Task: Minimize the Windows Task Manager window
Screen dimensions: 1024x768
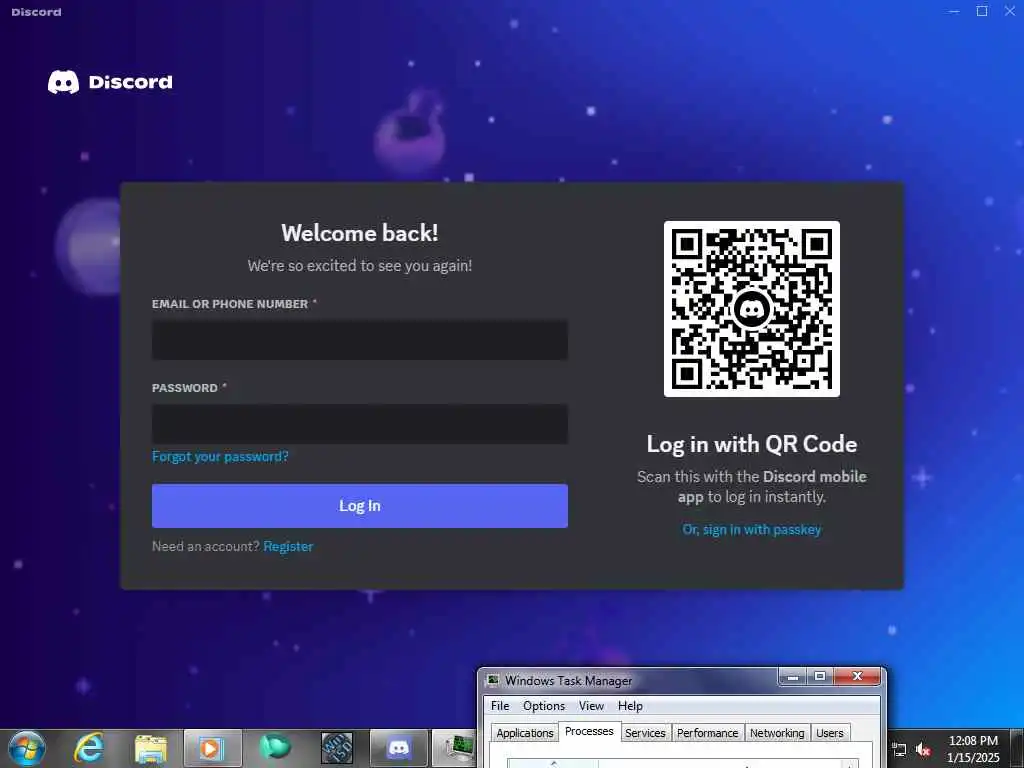Action: click(x=793, y=677)
